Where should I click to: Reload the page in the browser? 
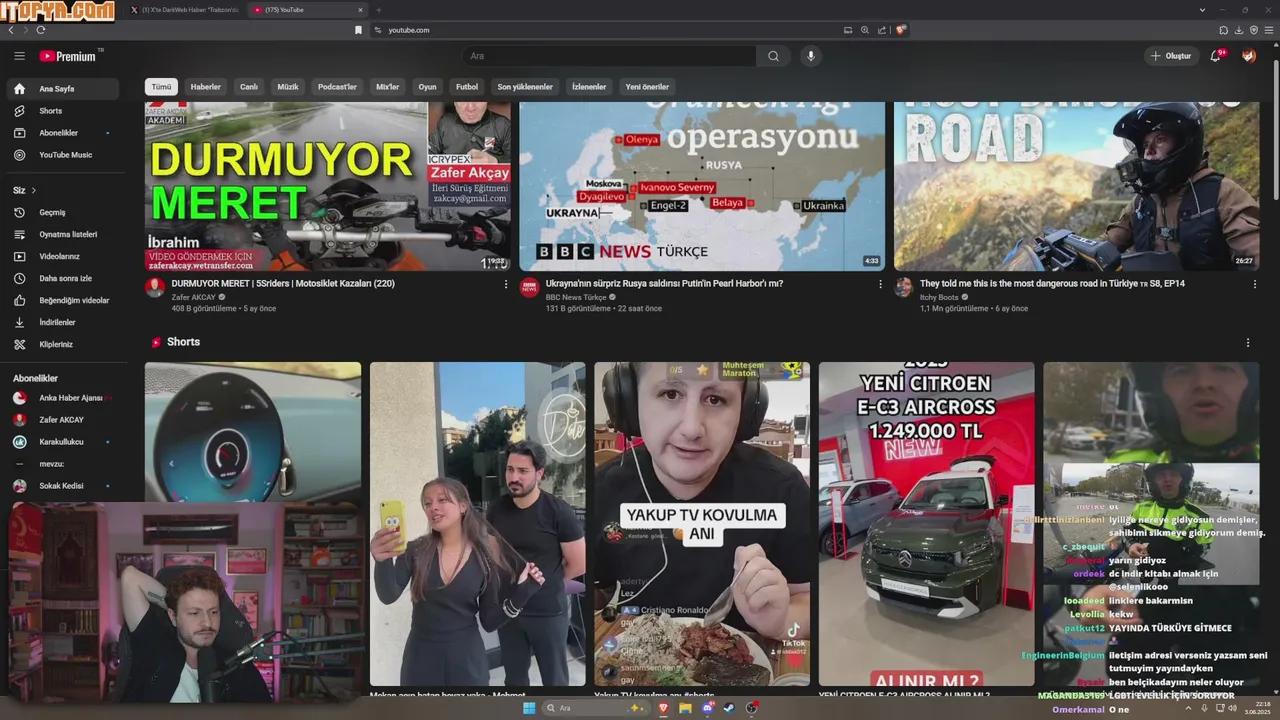(41, 30)
